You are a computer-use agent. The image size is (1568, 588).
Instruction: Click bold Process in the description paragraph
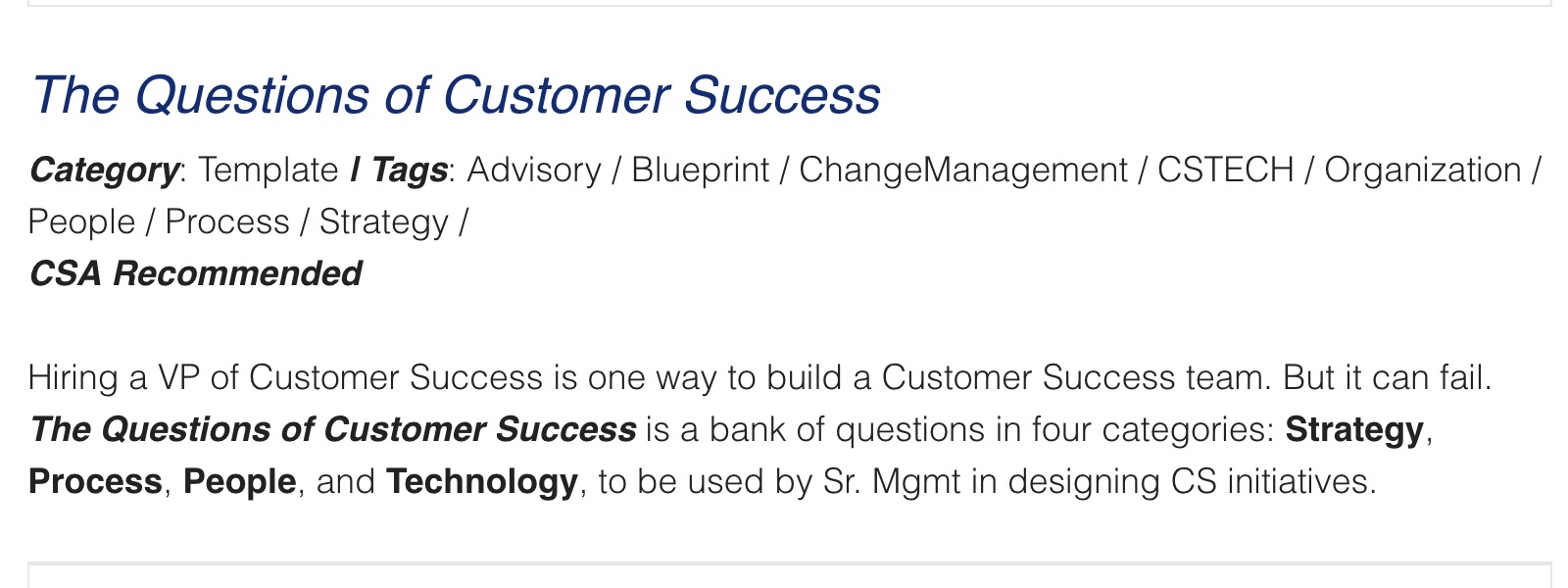coord(95,482)
